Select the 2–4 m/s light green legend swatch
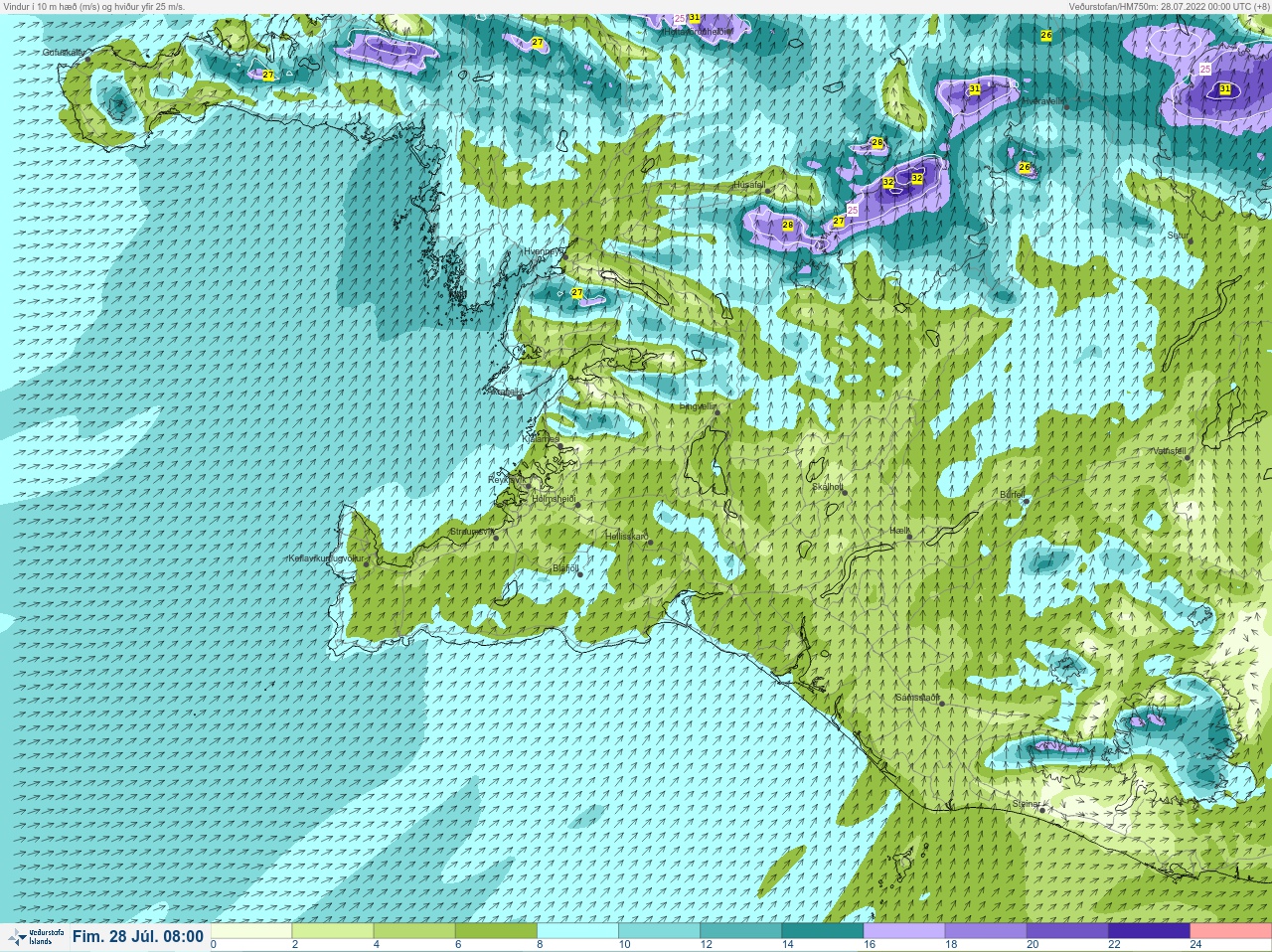1272x952 pixels. coord(333,931)
